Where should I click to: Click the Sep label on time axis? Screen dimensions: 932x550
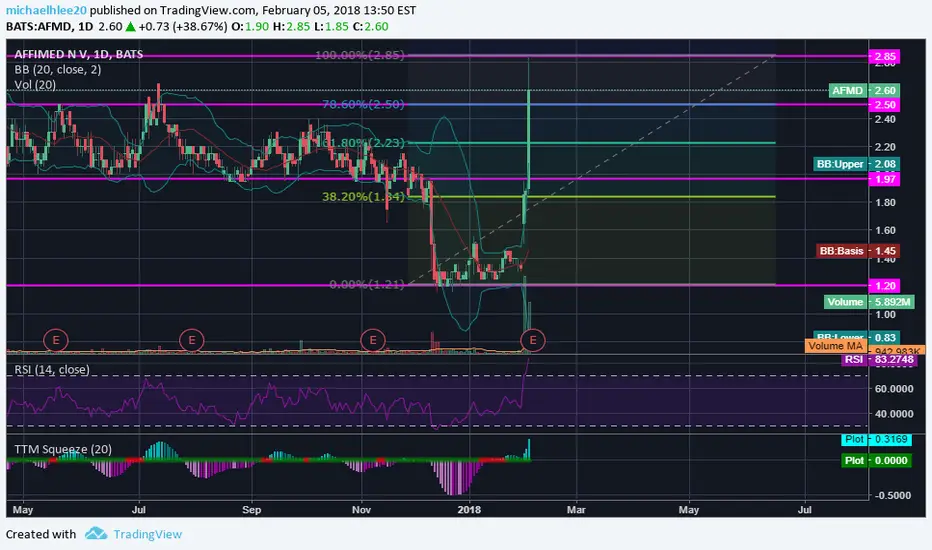pos(251,510)
